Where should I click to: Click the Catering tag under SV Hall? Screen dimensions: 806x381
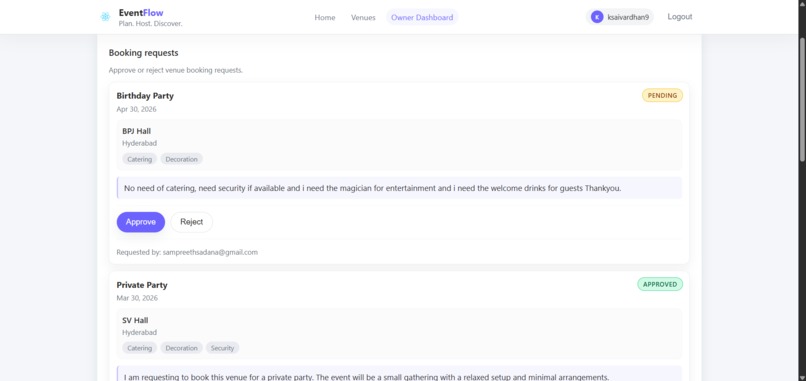139,348
